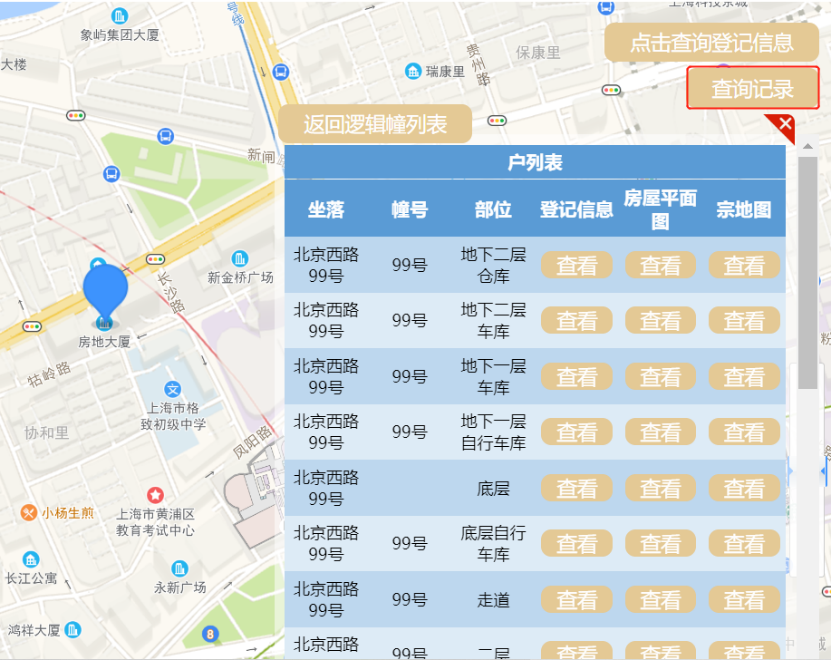The width and height of the screenshot is (831, 660).
Task: Click the 保康里 map label
Action: pyautogui.click(x=538, y=52)
